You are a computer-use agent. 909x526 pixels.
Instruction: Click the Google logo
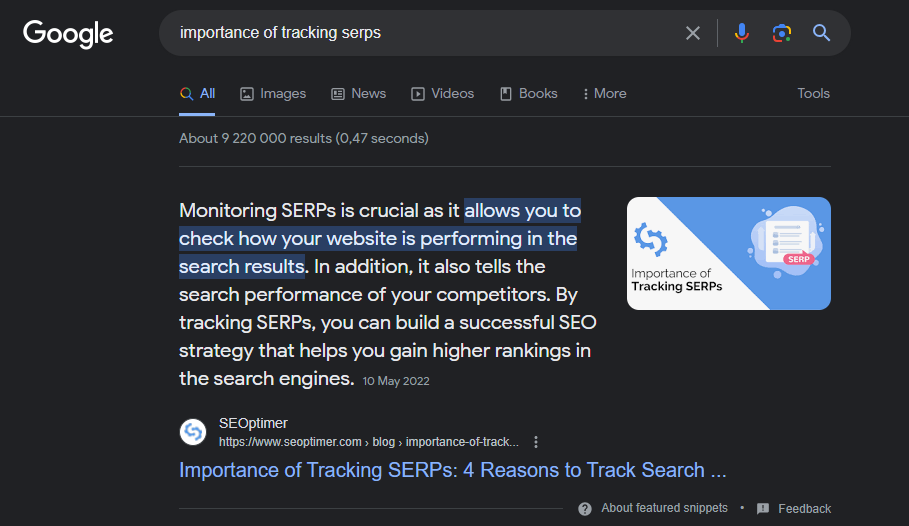click(x=68, y=33)
